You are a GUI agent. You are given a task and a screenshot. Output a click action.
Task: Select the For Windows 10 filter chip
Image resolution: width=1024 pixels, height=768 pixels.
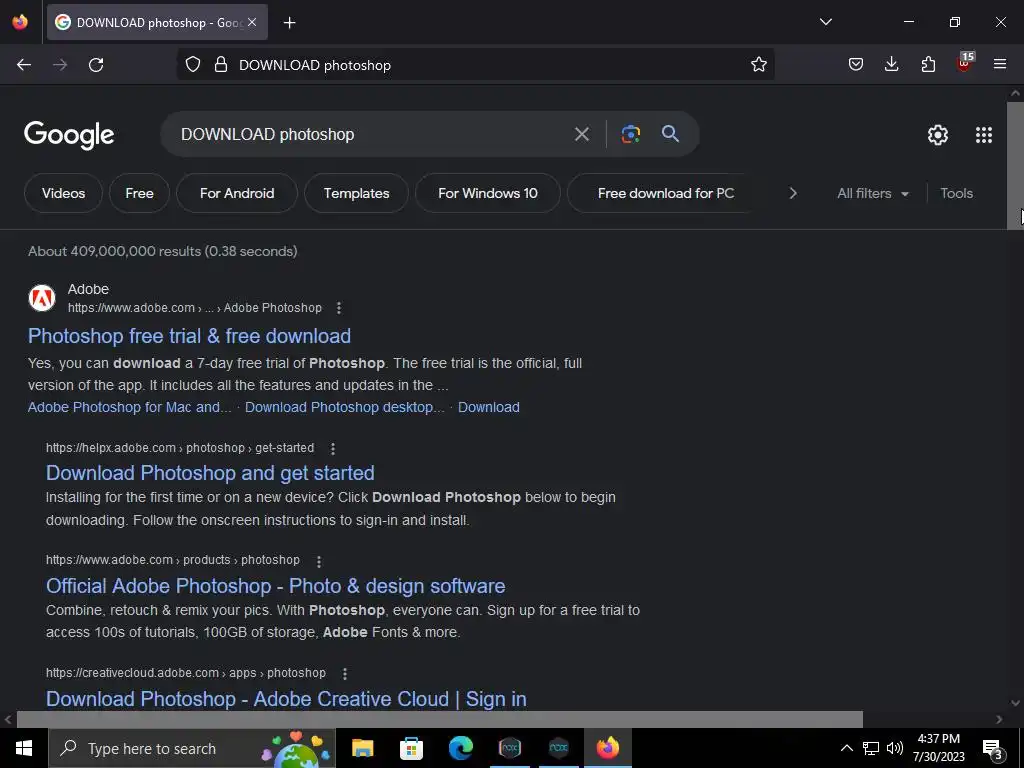[488, 193]
